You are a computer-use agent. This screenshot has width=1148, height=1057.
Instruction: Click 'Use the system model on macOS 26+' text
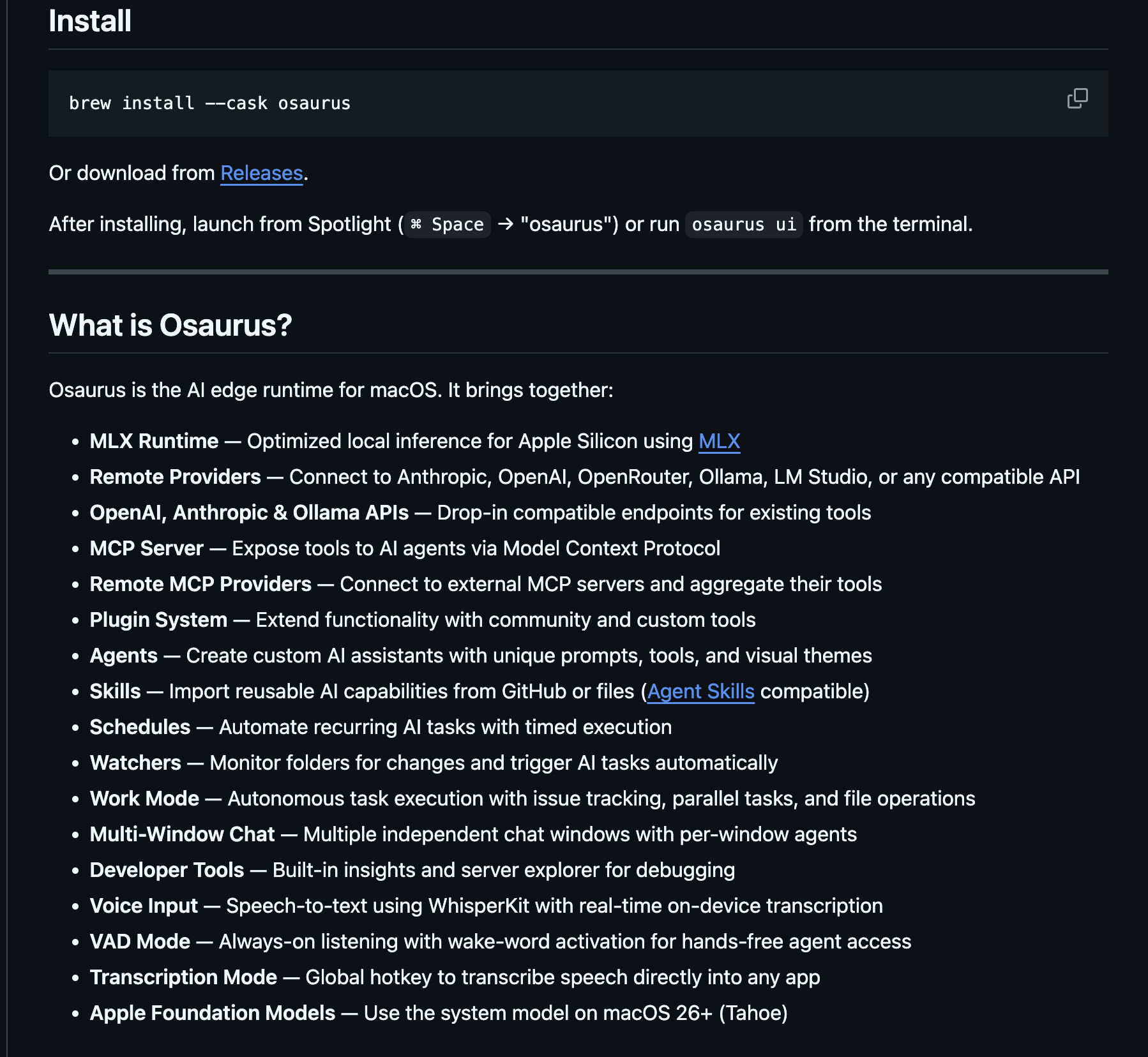575,1013
